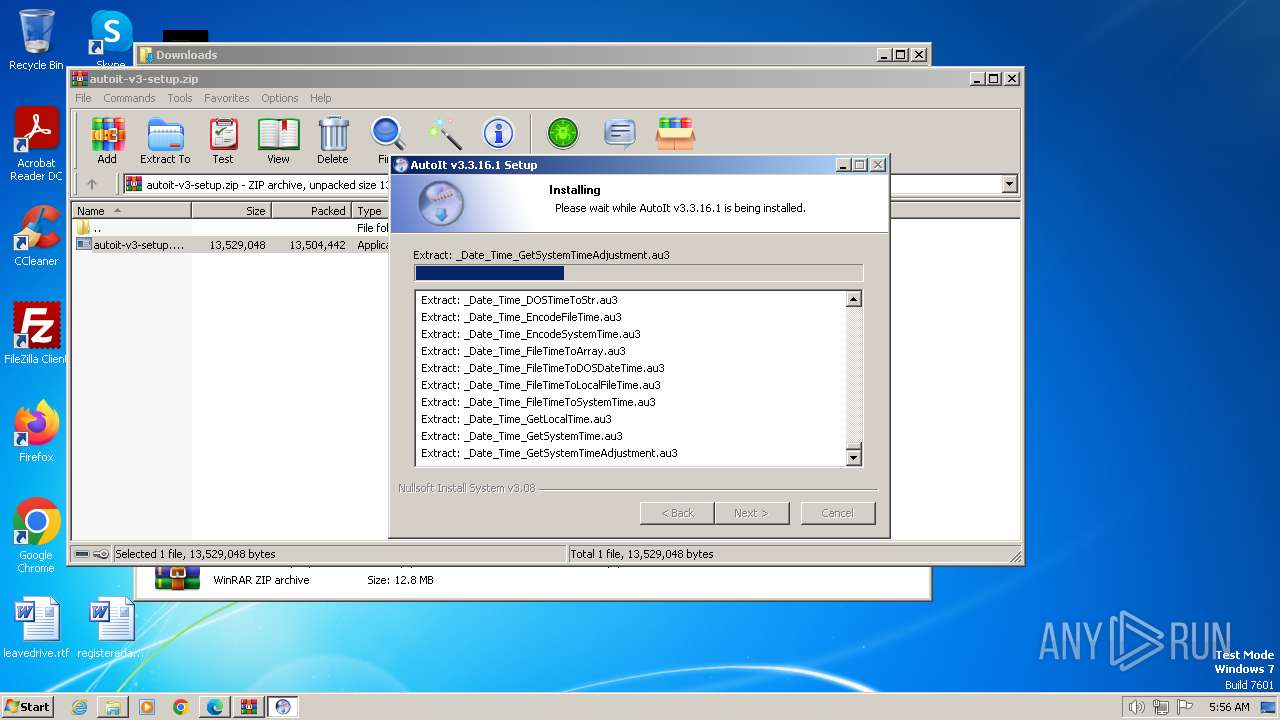Viewport: 1280px width, 720px height.
Task: Click the Info toolbar icon
Action: [x=498, y=133]
